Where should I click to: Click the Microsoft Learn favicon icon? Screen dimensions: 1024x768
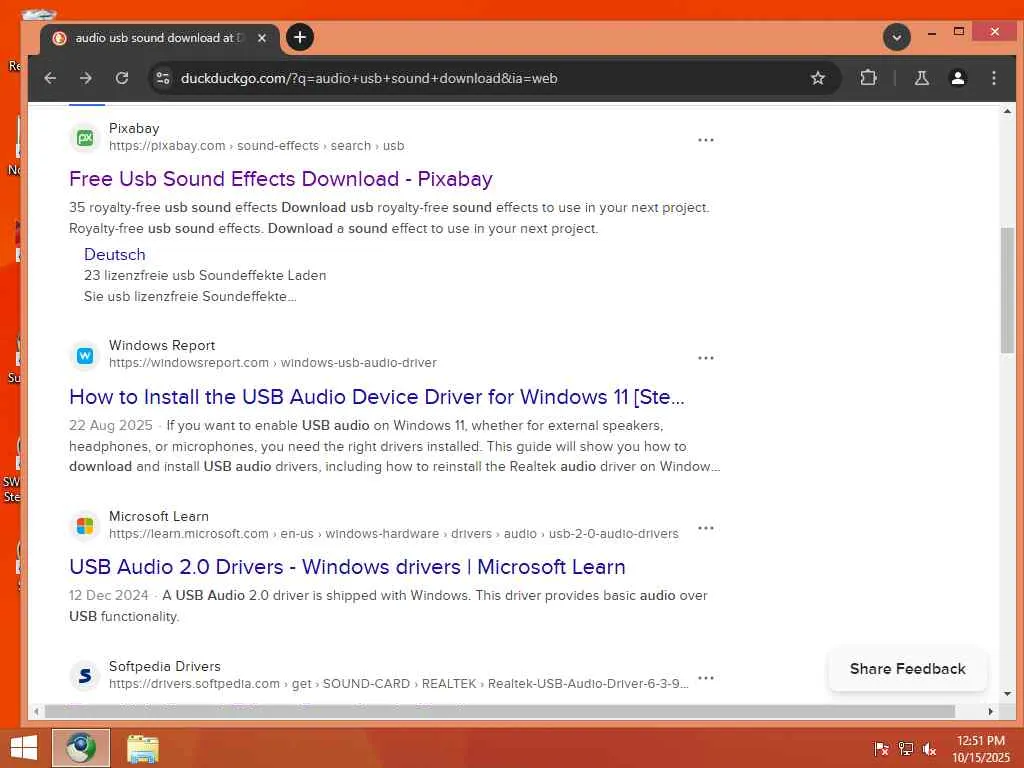tap(85, 526)
